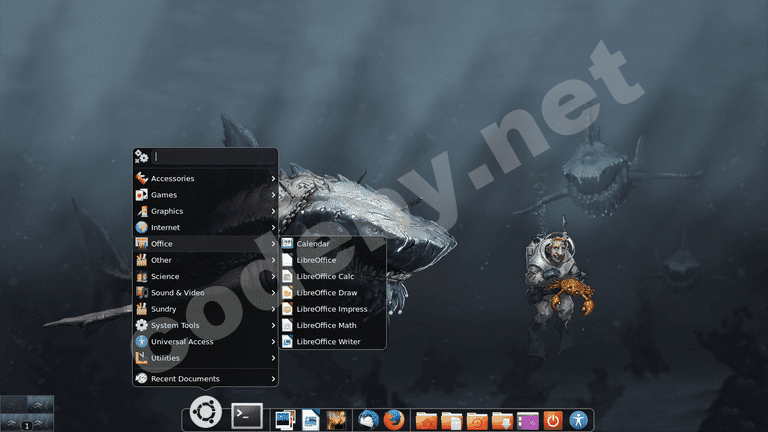Expand the Recent Documents arrow
768x432 pixels.
(x=273, y=379)
